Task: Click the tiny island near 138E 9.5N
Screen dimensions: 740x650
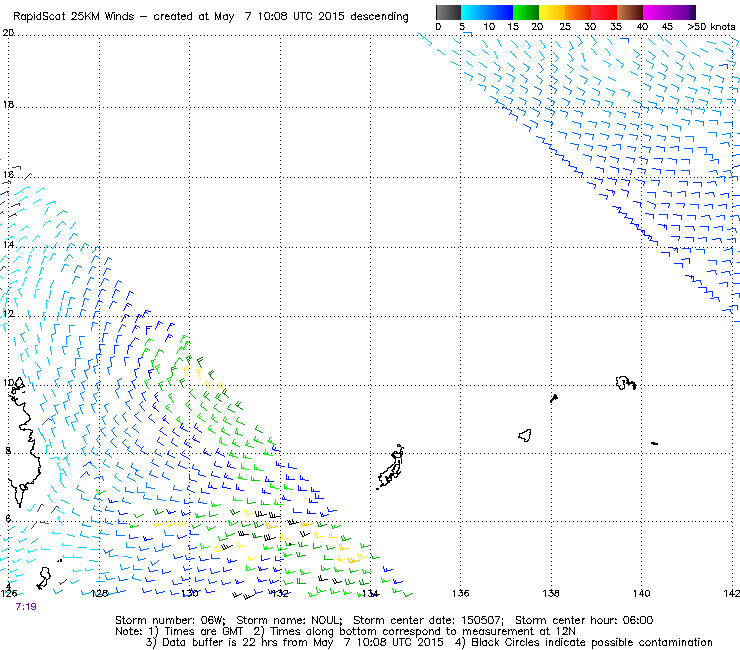Action: click(554, 398)
